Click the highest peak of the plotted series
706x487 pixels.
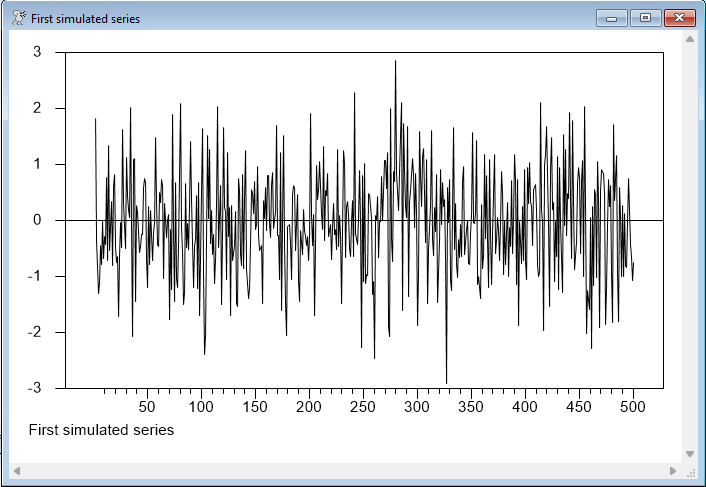[395, 62]
